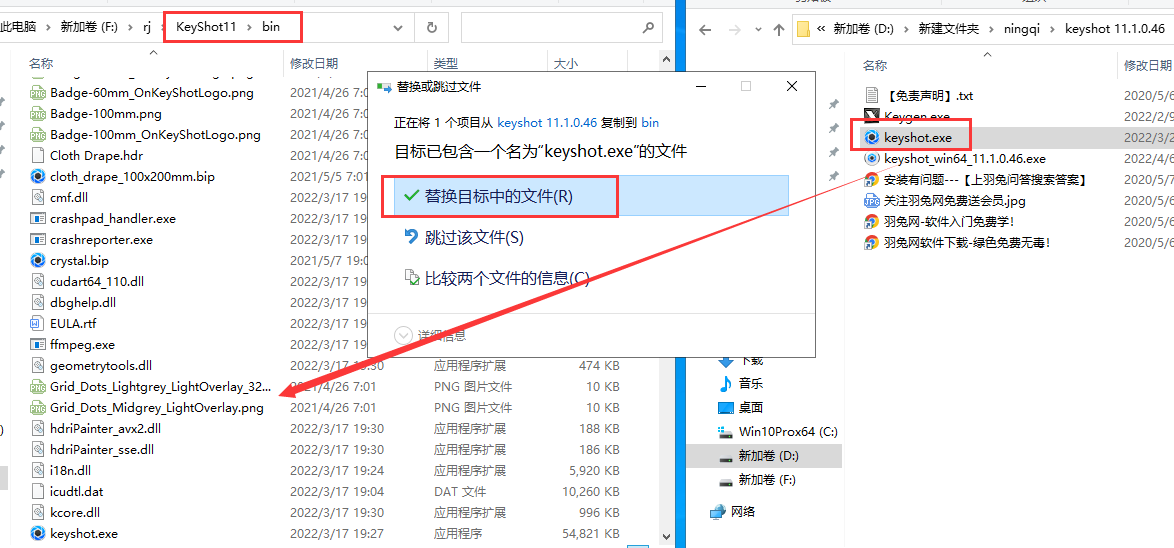The image size is (1174, 548).
Task: Select 安装有问题 shortcut icon
Action: (872, 179)
